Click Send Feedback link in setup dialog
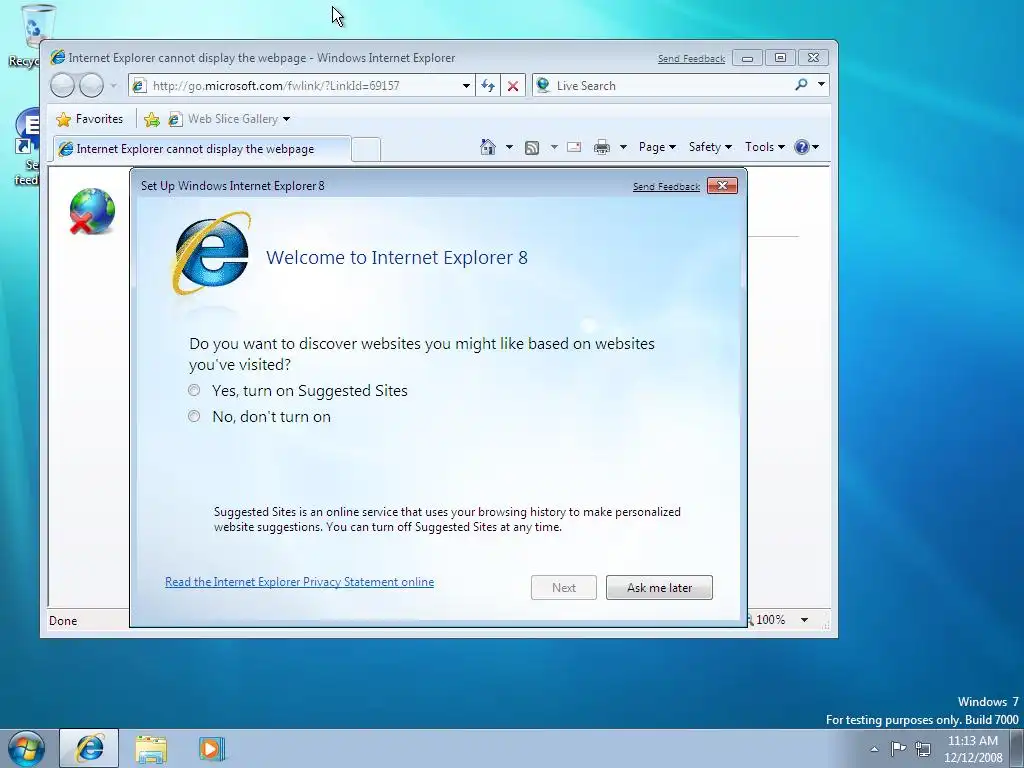The height and width of the screenshot is (768, 1024). pos(666,187)
